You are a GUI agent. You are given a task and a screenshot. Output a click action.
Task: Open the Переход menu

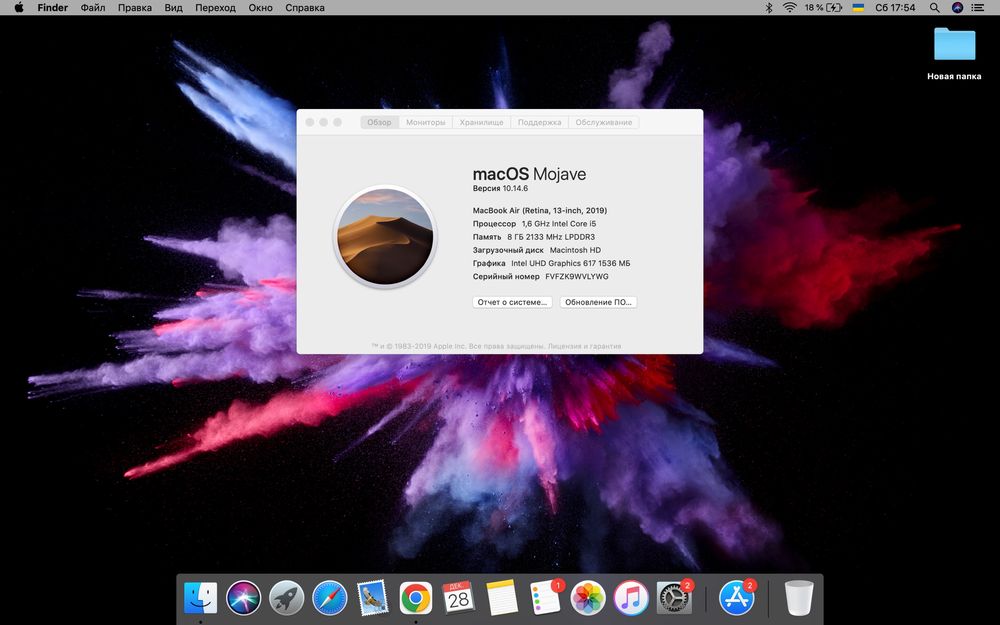point(215,8)
